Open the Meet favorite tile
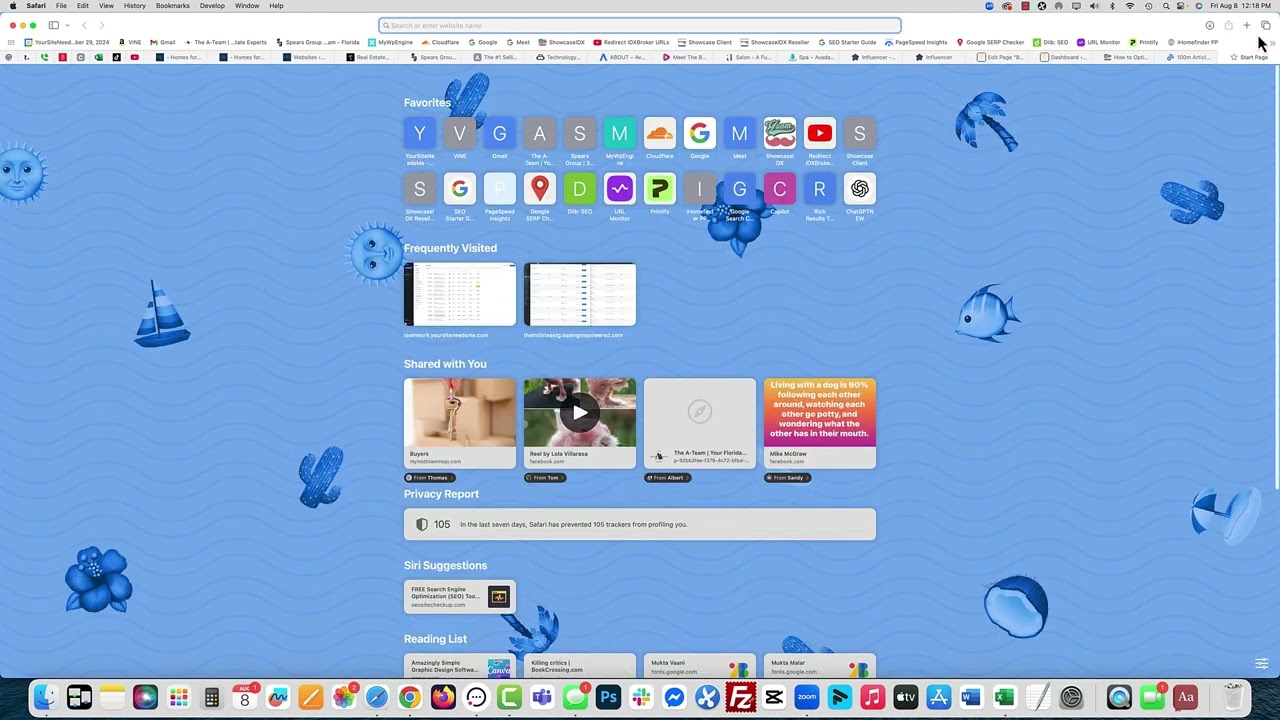The height and width of the screenshot is (720, 1280). pyautogui.click(x=739, y=133)
